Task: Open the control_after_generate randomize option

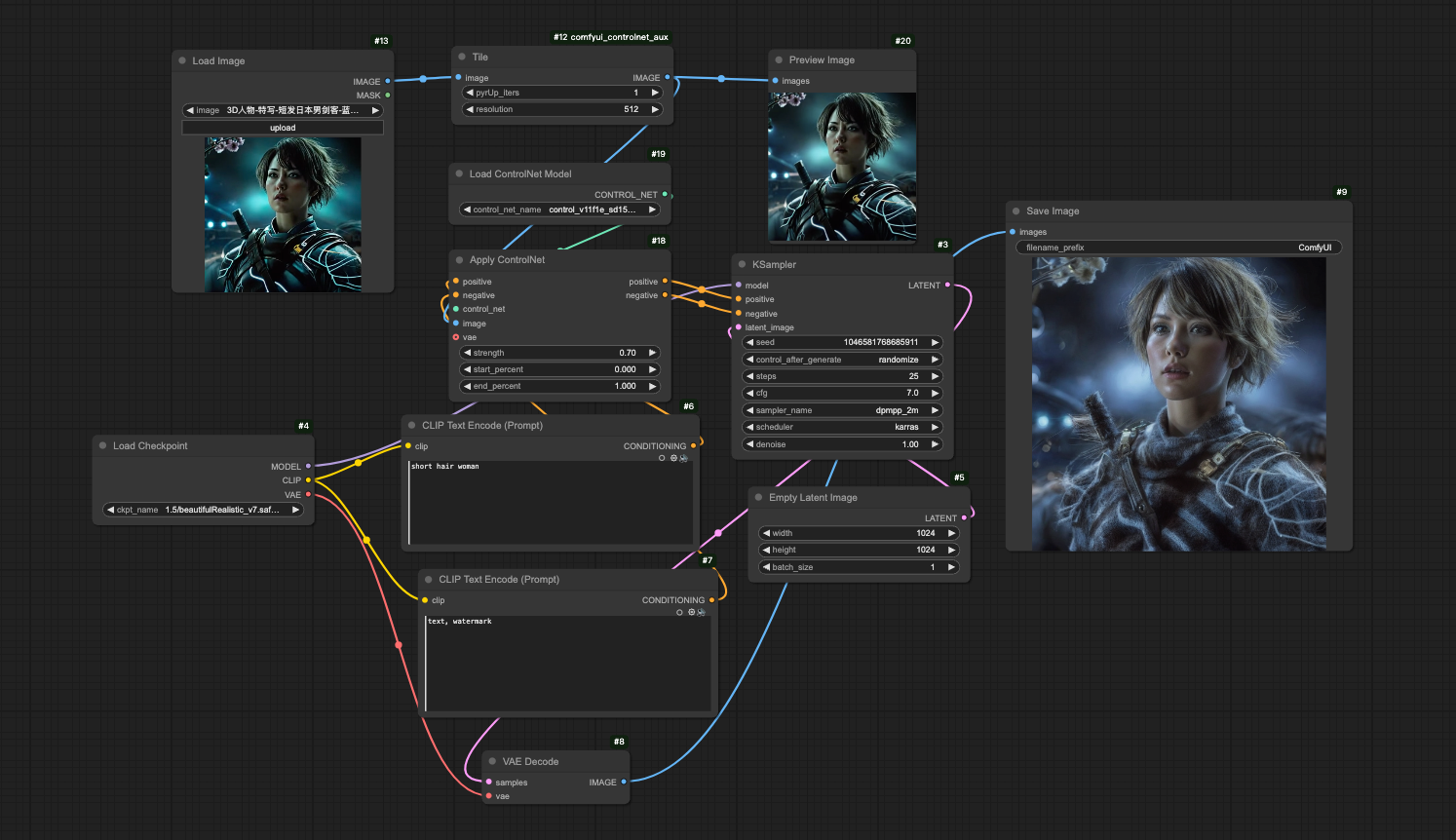Action: [x=841, y=360]
